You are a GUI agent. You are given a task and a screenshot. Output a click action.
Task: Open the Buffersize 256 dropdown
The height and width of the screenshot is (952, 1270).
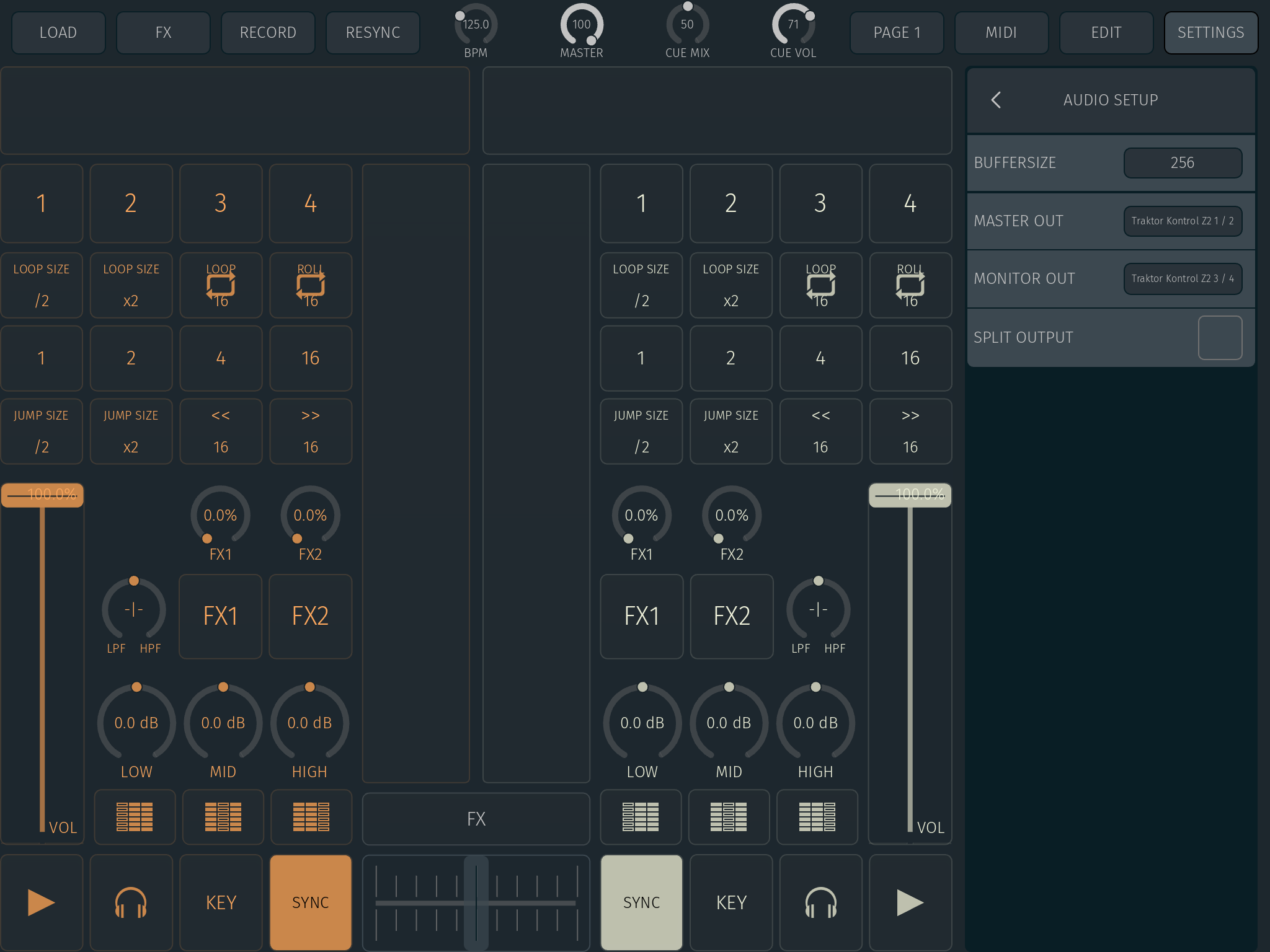(1182, 163)
